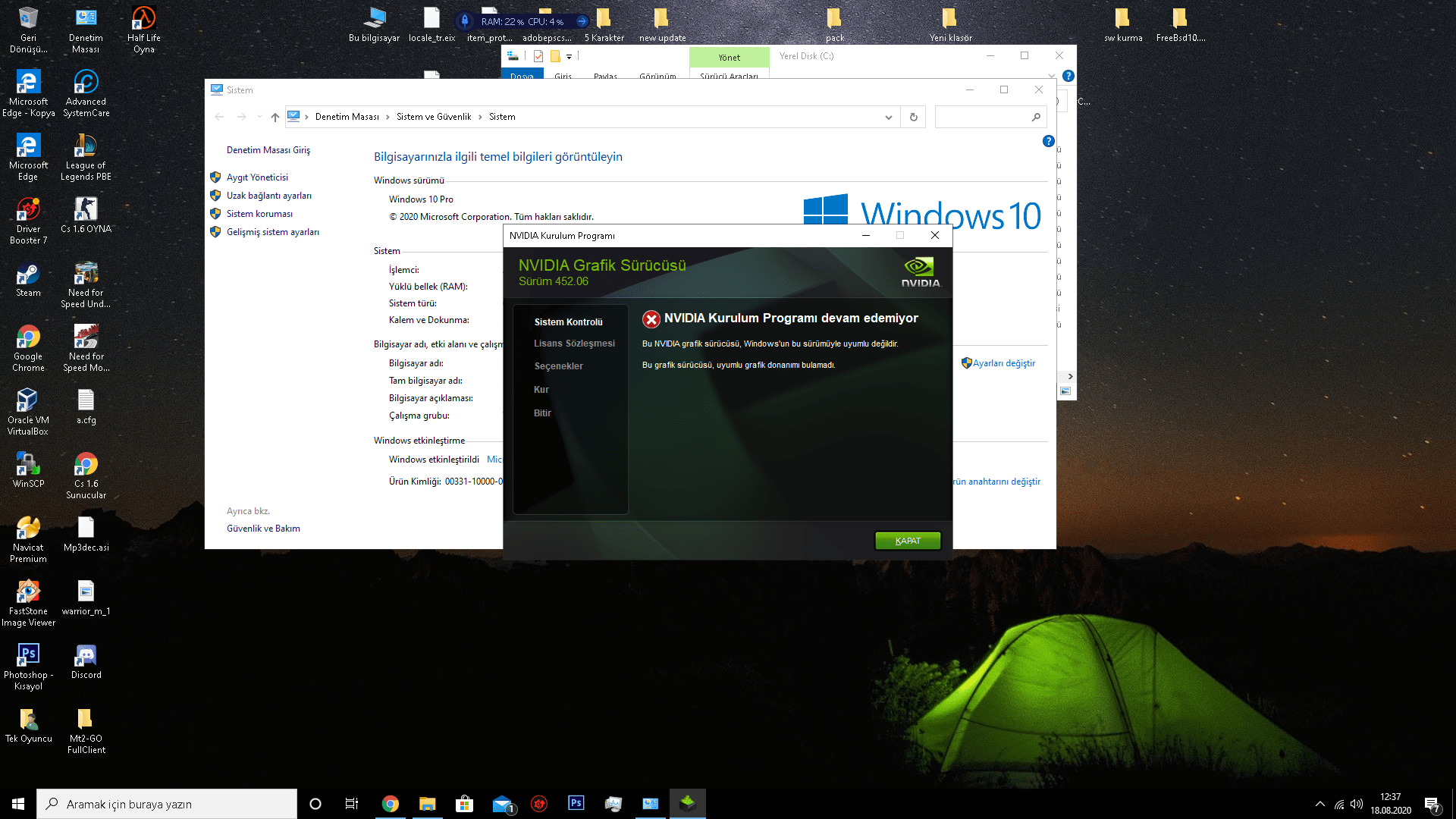Screen dimensions: 1456x819
Task: Open Mail app in the taskbar
Action: tap(502, 804)
